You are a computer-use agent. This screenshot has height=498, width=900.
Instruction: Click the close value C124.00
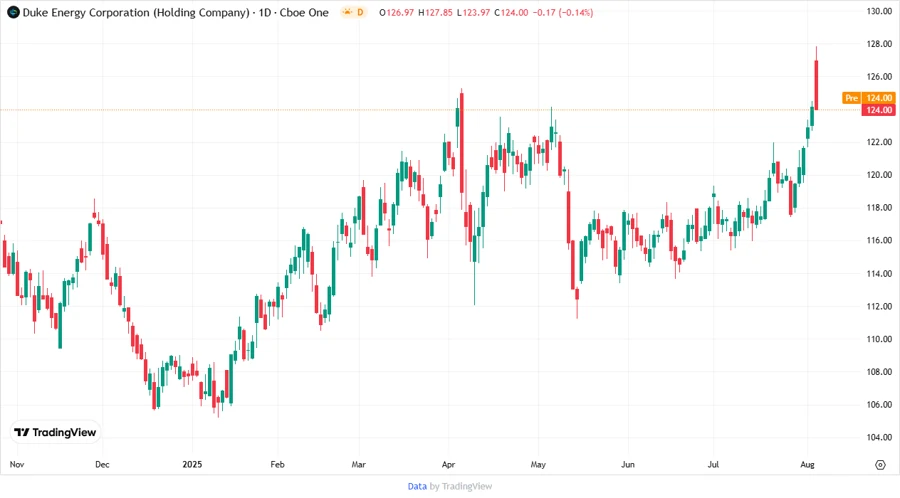(511, 12)
